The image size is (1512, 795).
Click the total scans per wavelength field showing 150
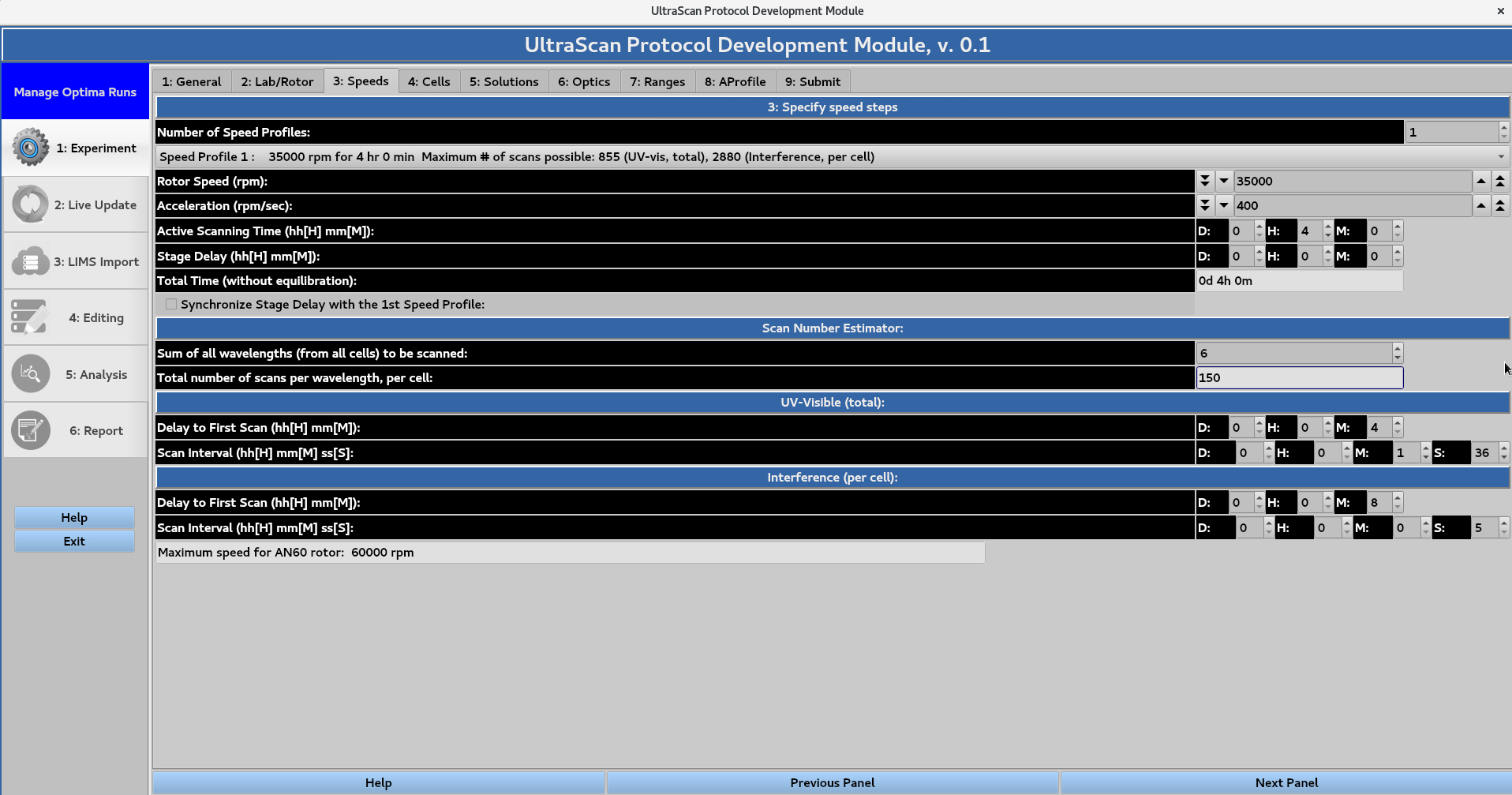(1299, 377)
